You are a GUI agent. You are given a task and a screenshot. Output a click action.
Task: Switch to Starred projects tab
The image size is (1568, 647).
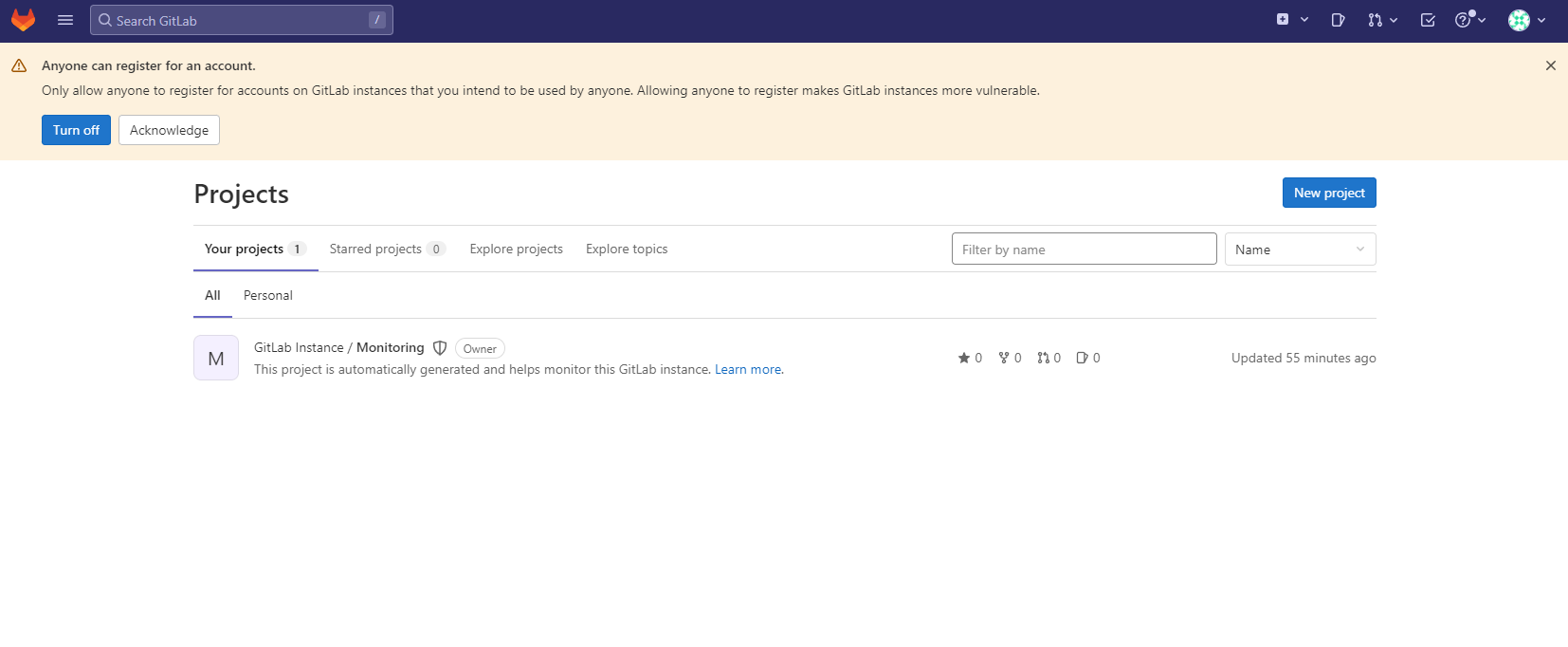click(x=388, y=249)
